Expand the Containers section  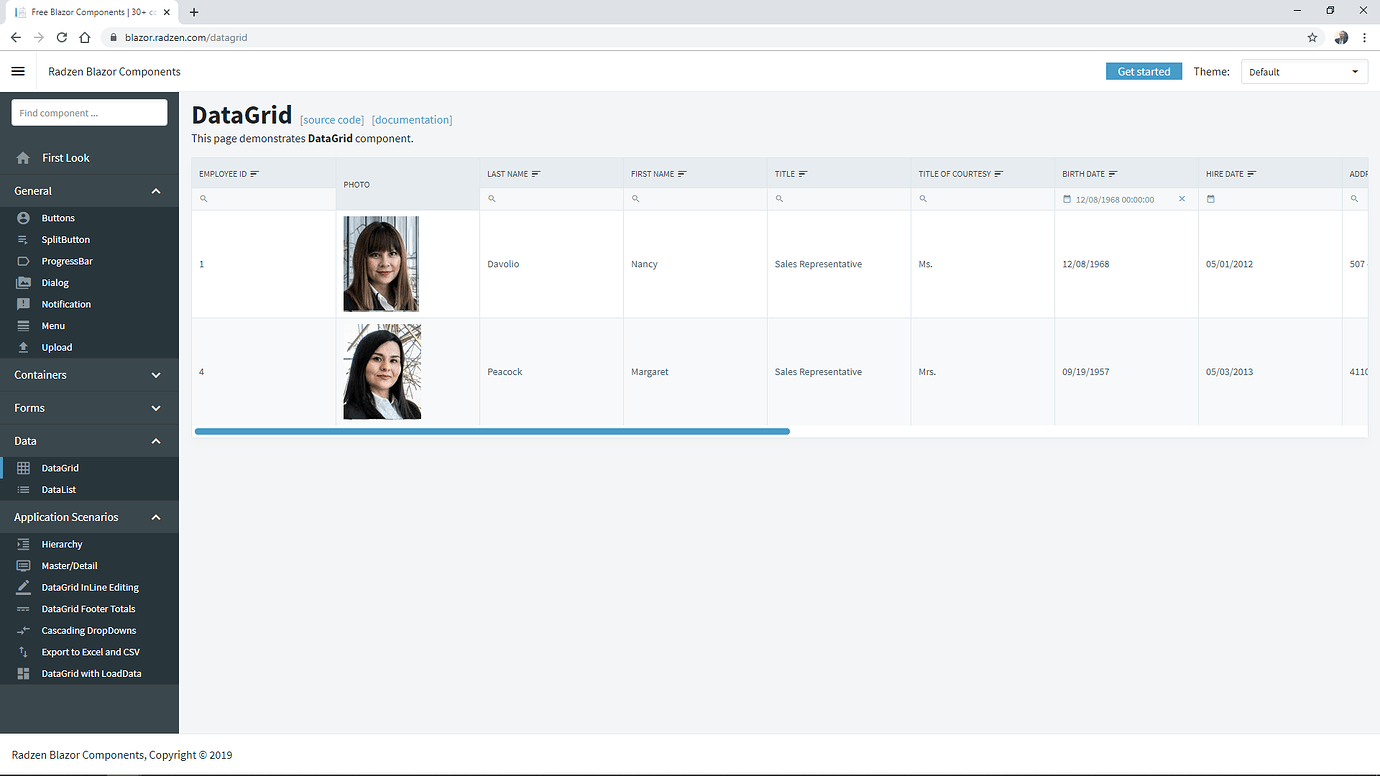point(156,375)
